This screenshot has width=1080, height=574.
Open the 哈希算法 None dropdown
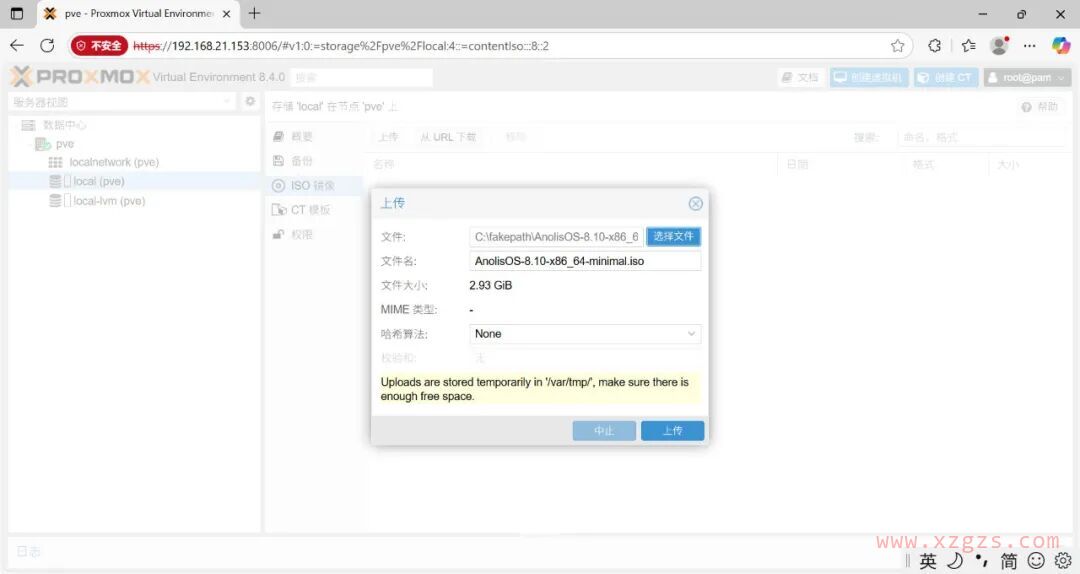click(585, 334)
